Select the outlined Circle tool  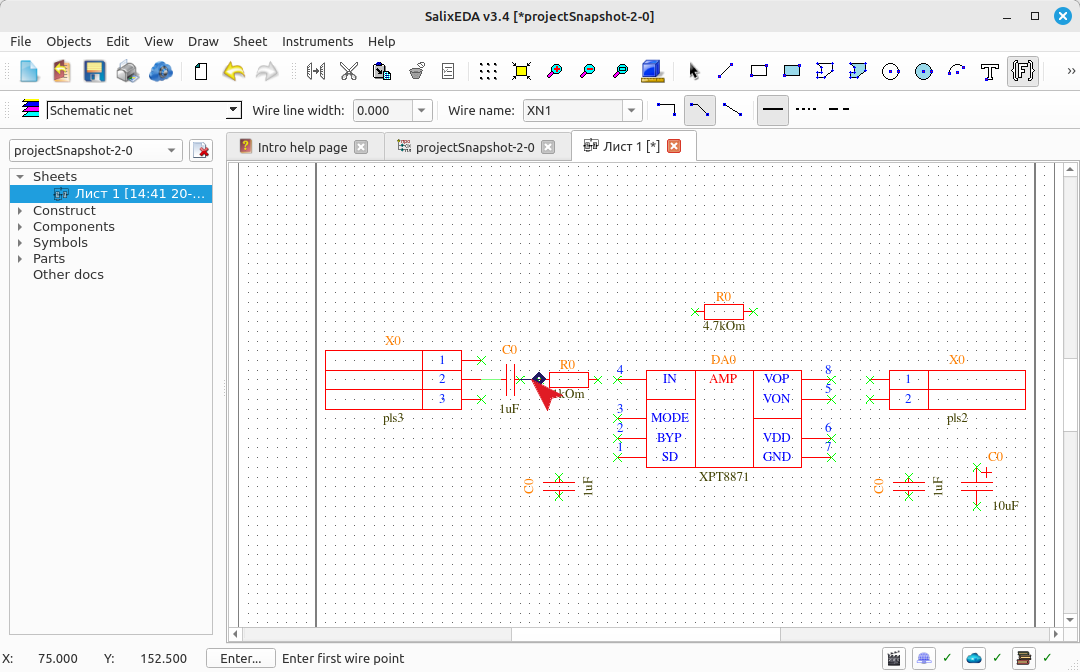pos(891,72)
